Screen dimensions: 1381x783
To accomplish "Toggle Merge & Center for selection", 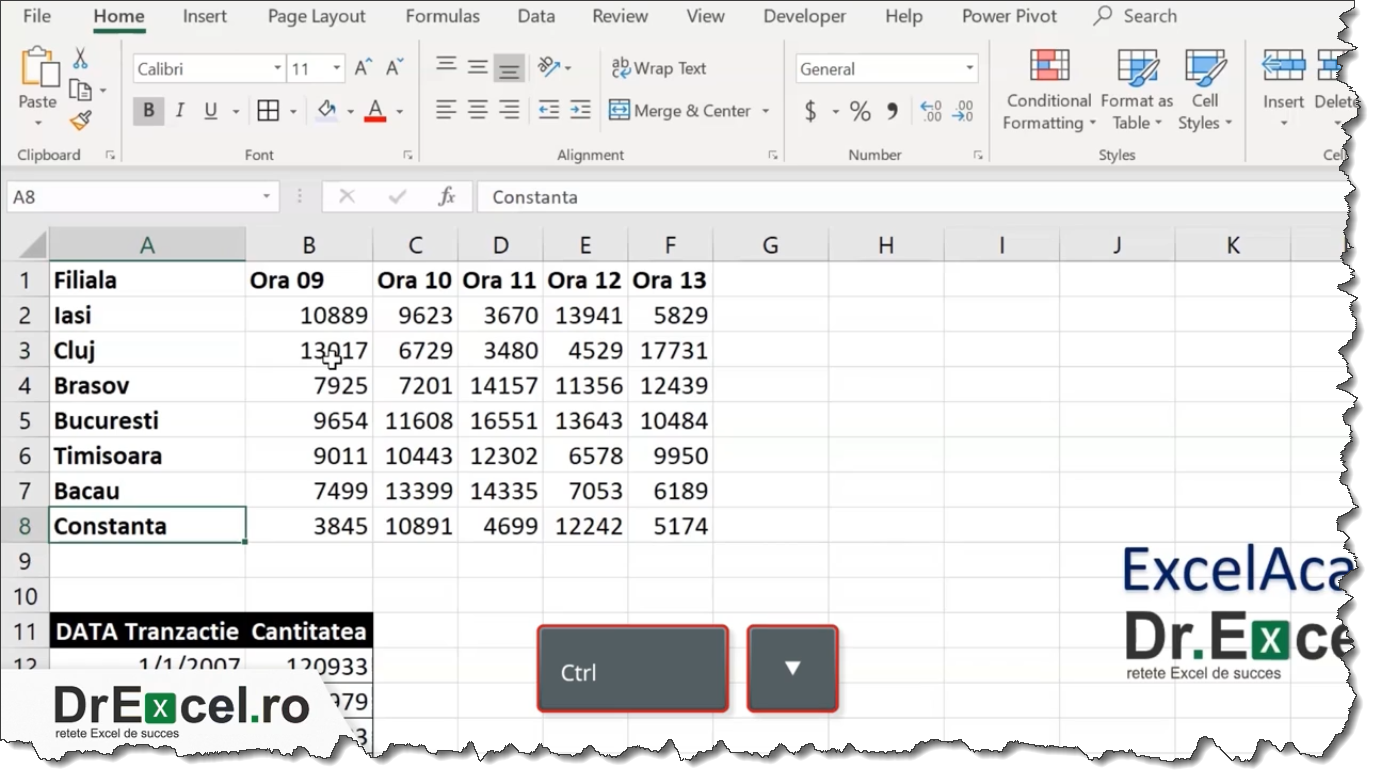I will (x=681, y=110).
